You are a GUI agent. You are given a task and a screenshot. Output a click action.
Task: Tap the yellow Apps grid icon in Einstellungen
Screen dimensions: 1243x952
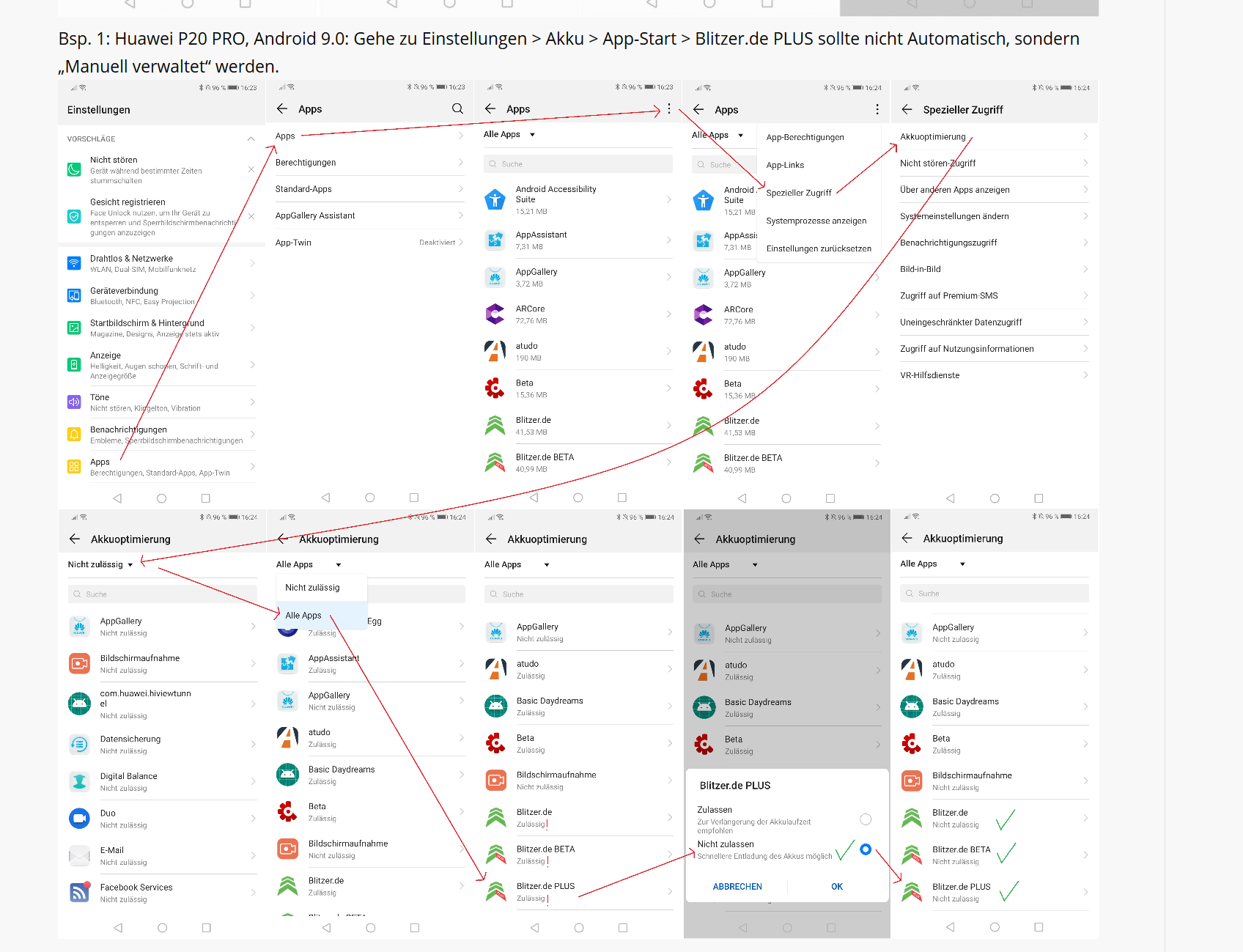pyautogui.click(x=74, y=466)
